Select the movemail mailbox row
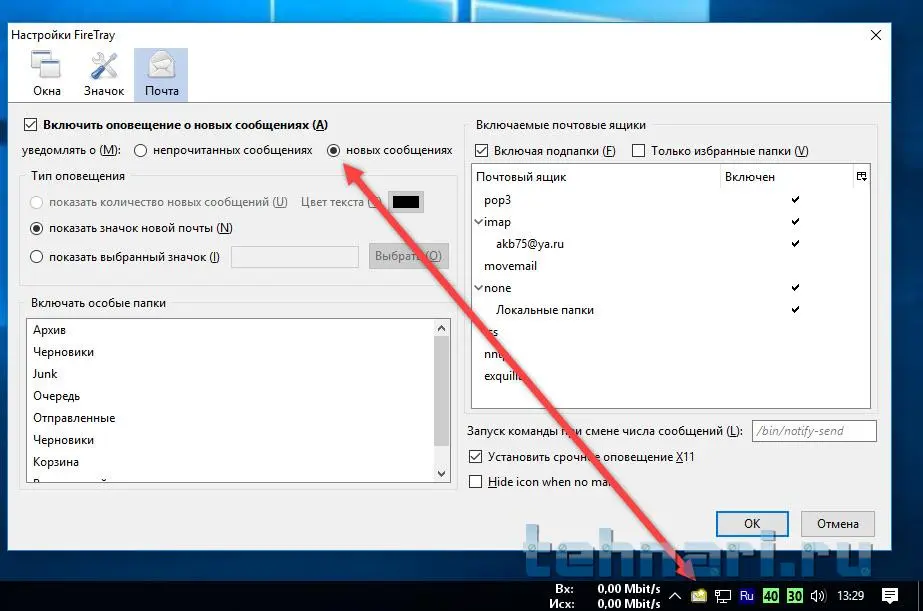The image size is (923, 611). (670, 266)
